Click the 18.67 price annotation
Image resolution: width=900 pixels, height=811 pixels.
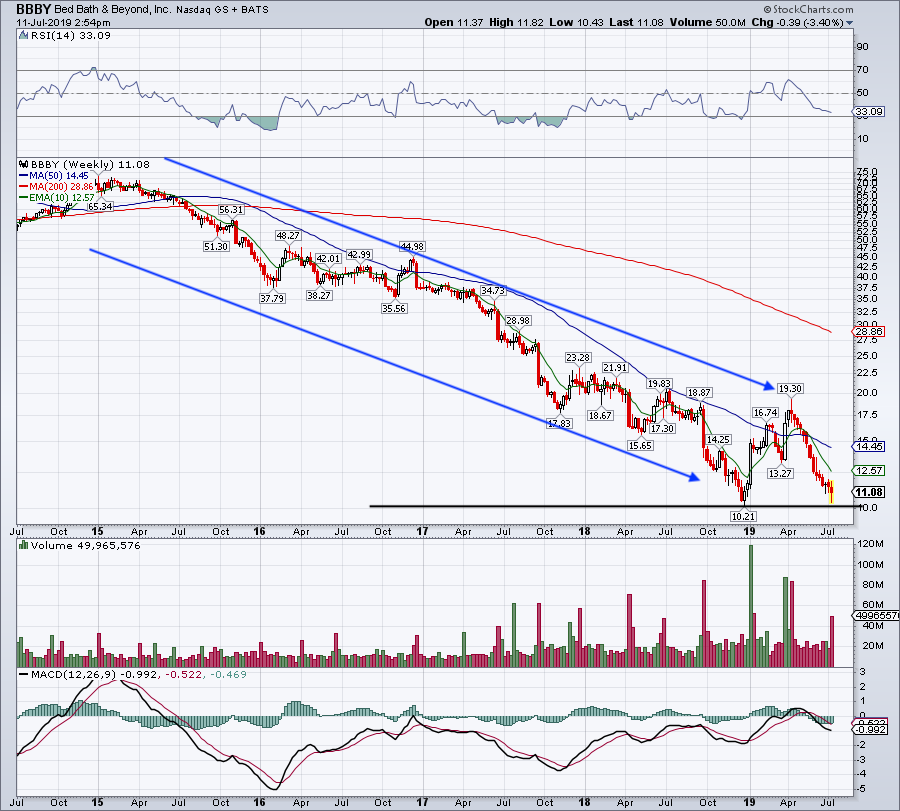[600, 415]
